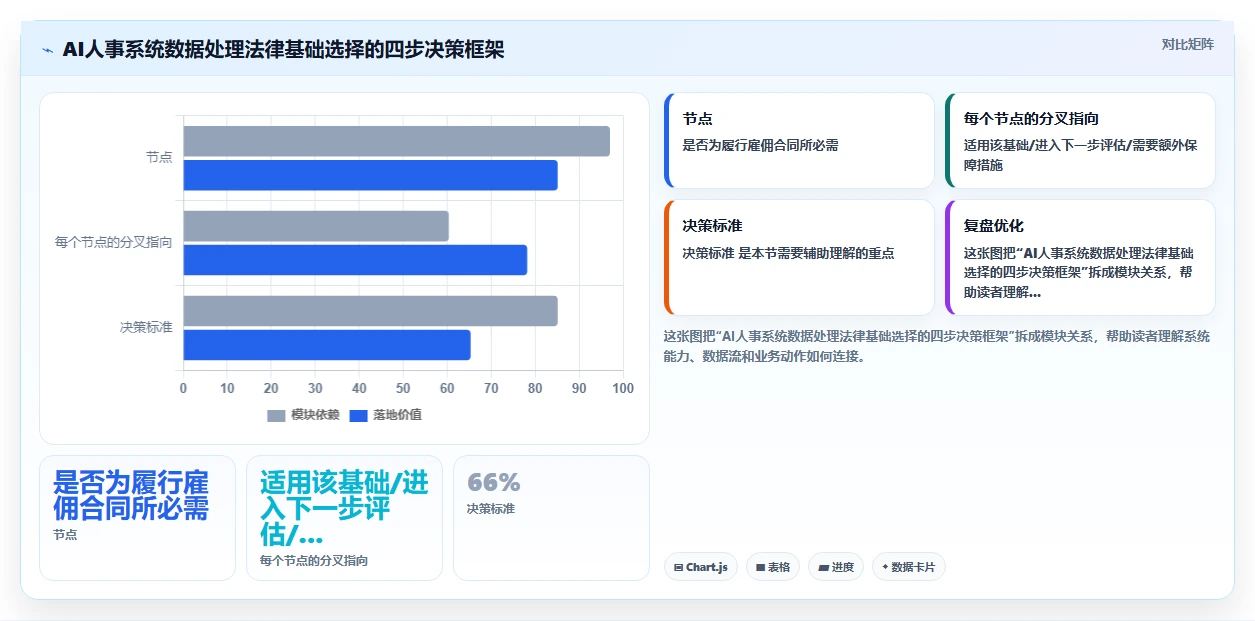Open the 节点 card about 雇佣合同

click(x=799, y=141)
